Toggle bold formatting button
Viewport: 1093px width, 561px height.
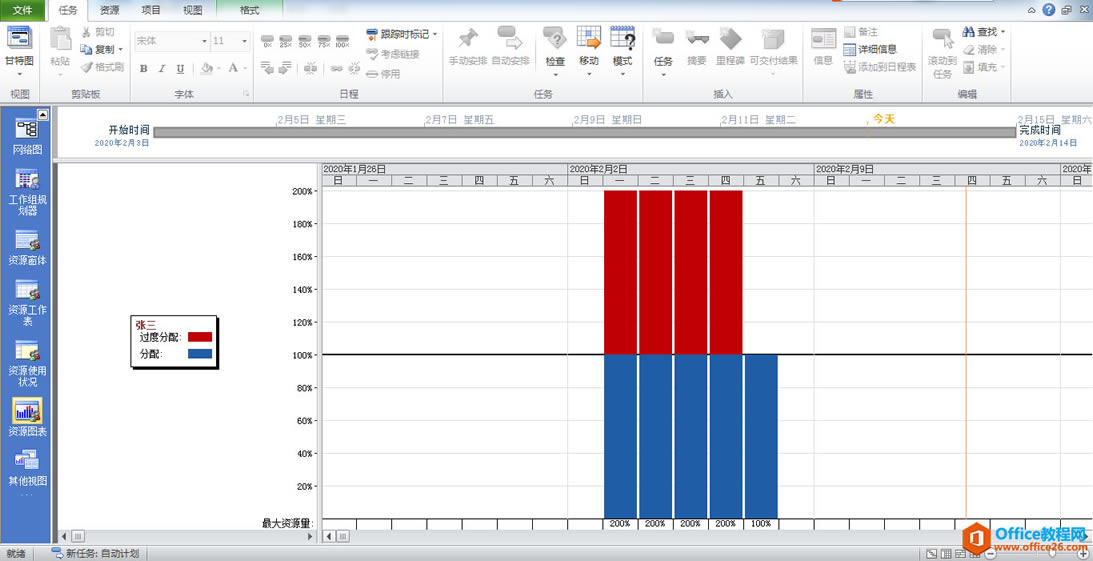(144, 69)
